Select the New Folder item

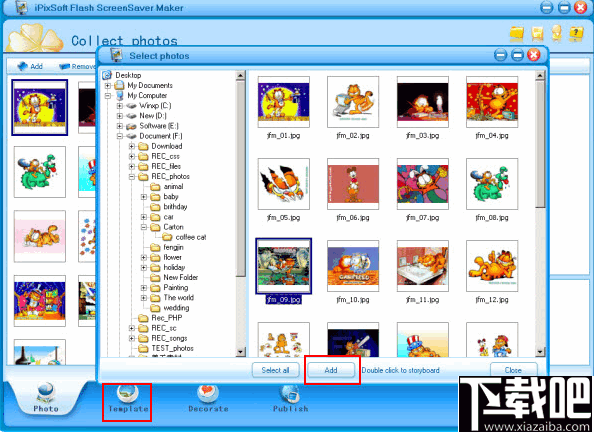click(180, 277)
